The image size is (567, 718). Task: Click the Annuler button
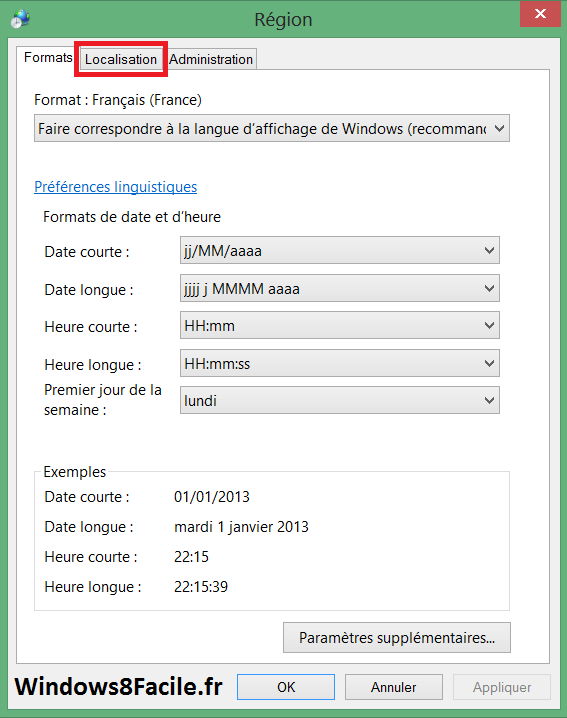click(x=393, y=687)
